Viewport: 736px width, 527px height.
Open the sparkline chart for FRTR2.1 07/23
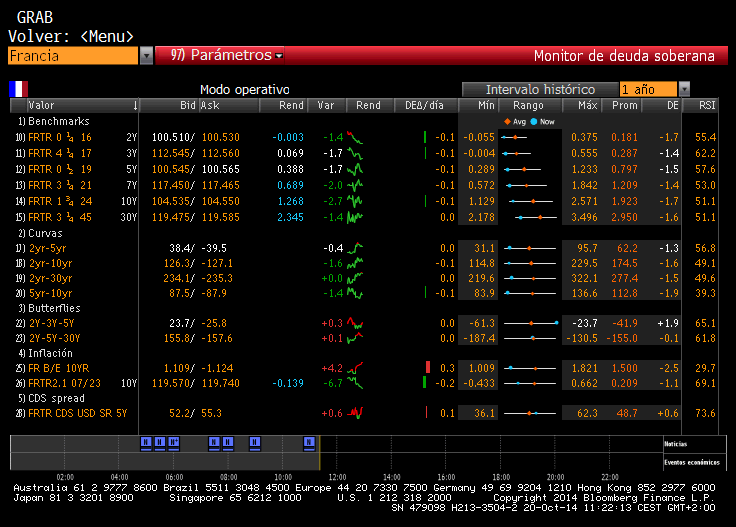355,383
